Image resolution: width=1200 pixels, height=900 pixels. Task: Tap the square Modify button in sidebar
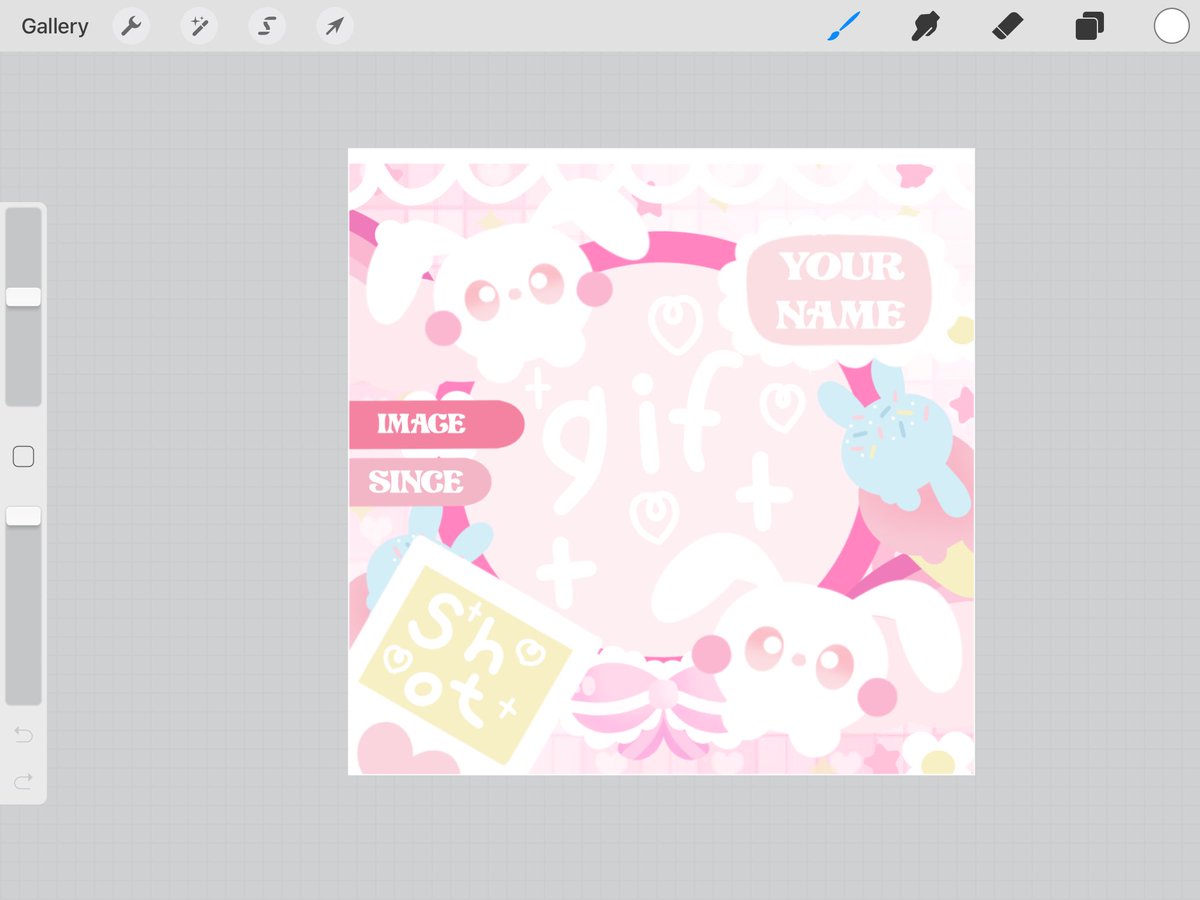[23, 457]
